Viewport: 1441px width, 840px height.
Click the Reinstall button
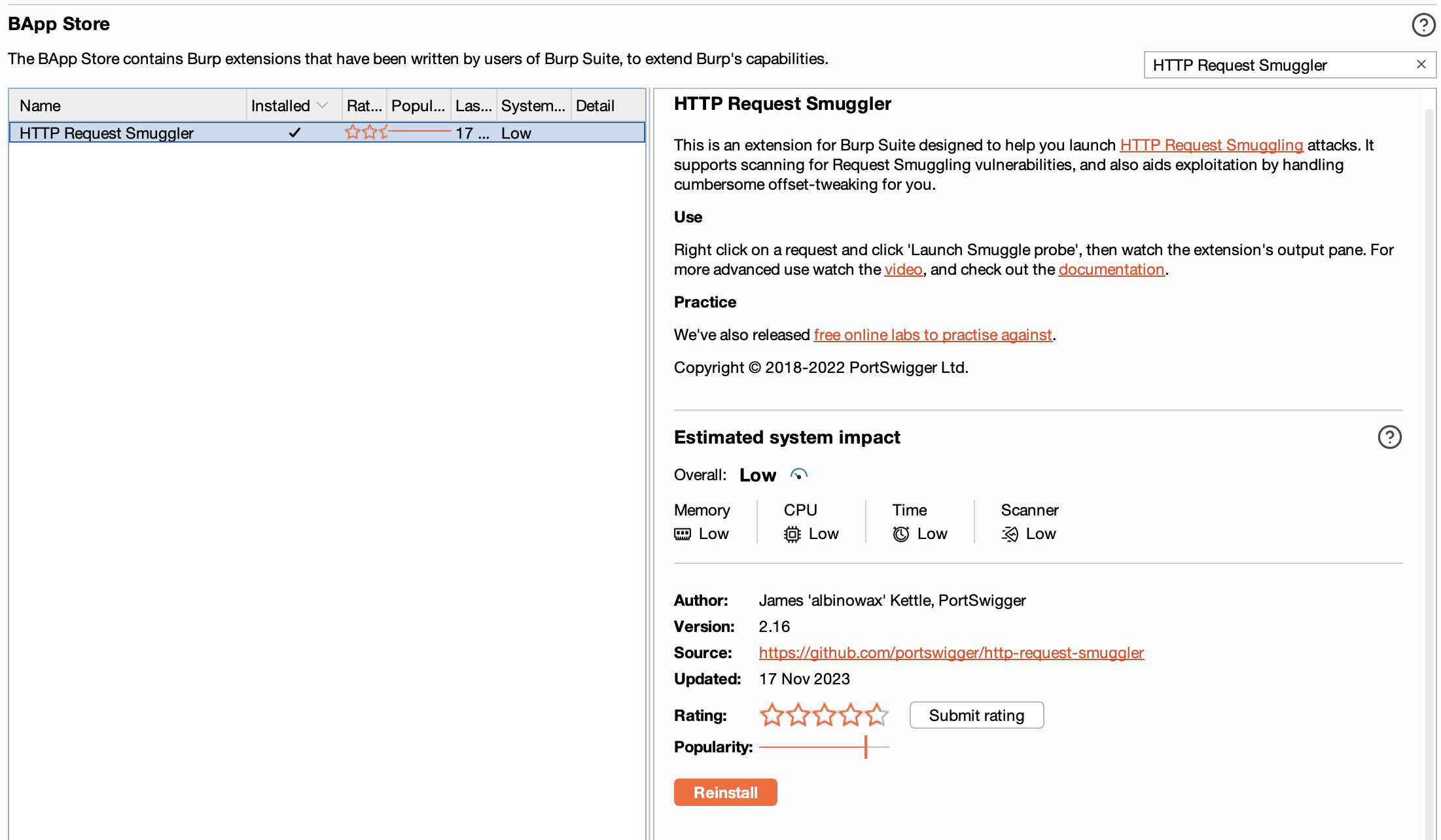(x=725, y=792)
